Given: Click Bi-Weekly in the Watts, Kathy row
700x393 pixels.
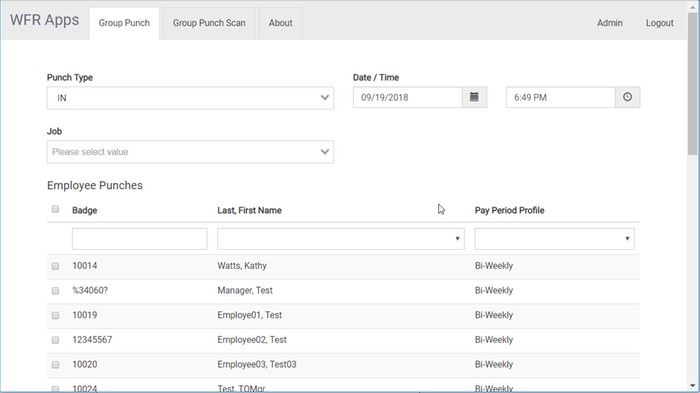Looking at the screenshot, I should tap(494, 266).
